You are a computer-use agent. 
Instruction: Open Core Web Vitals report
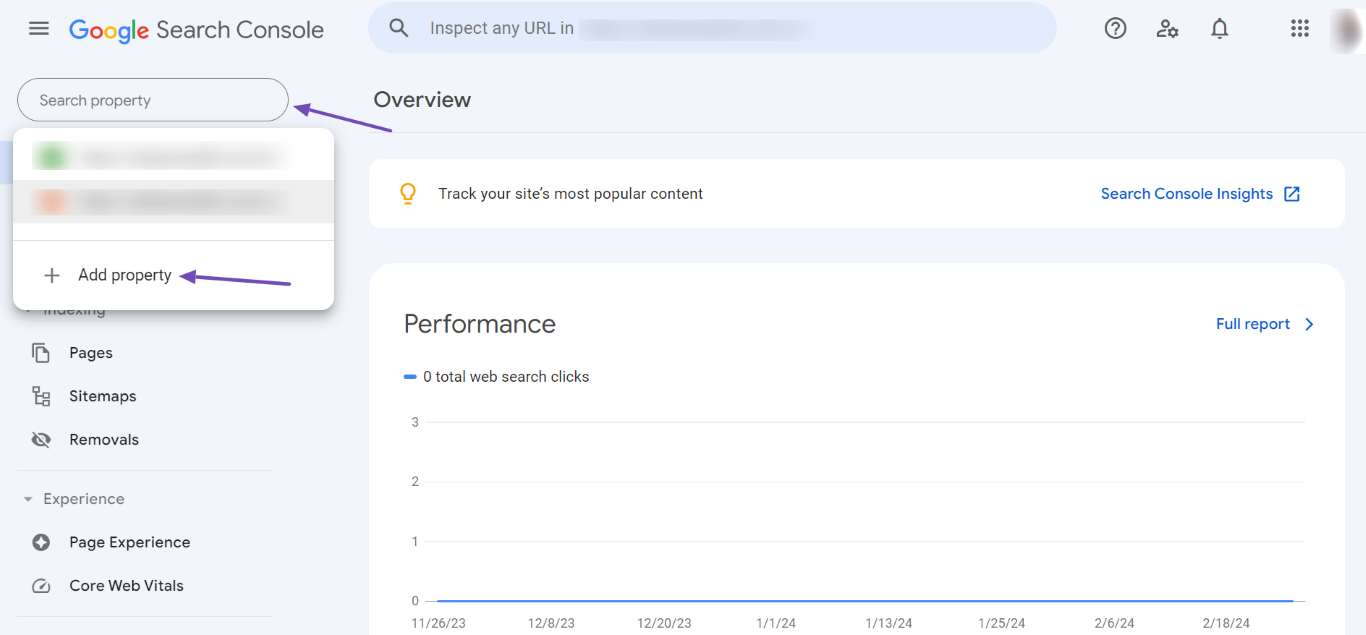pos(126,586)
